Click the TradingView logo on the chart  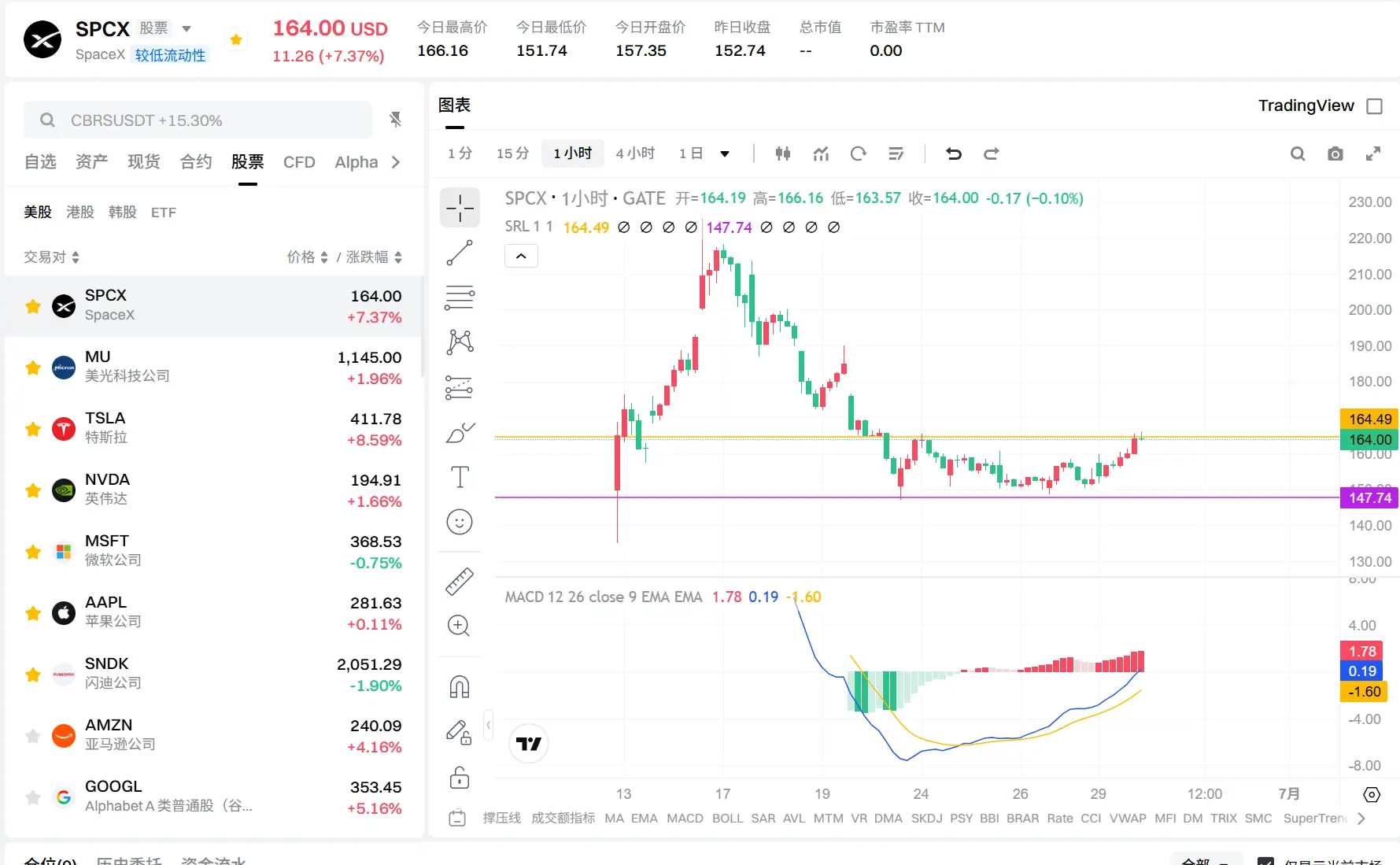(x=529, y=744)
